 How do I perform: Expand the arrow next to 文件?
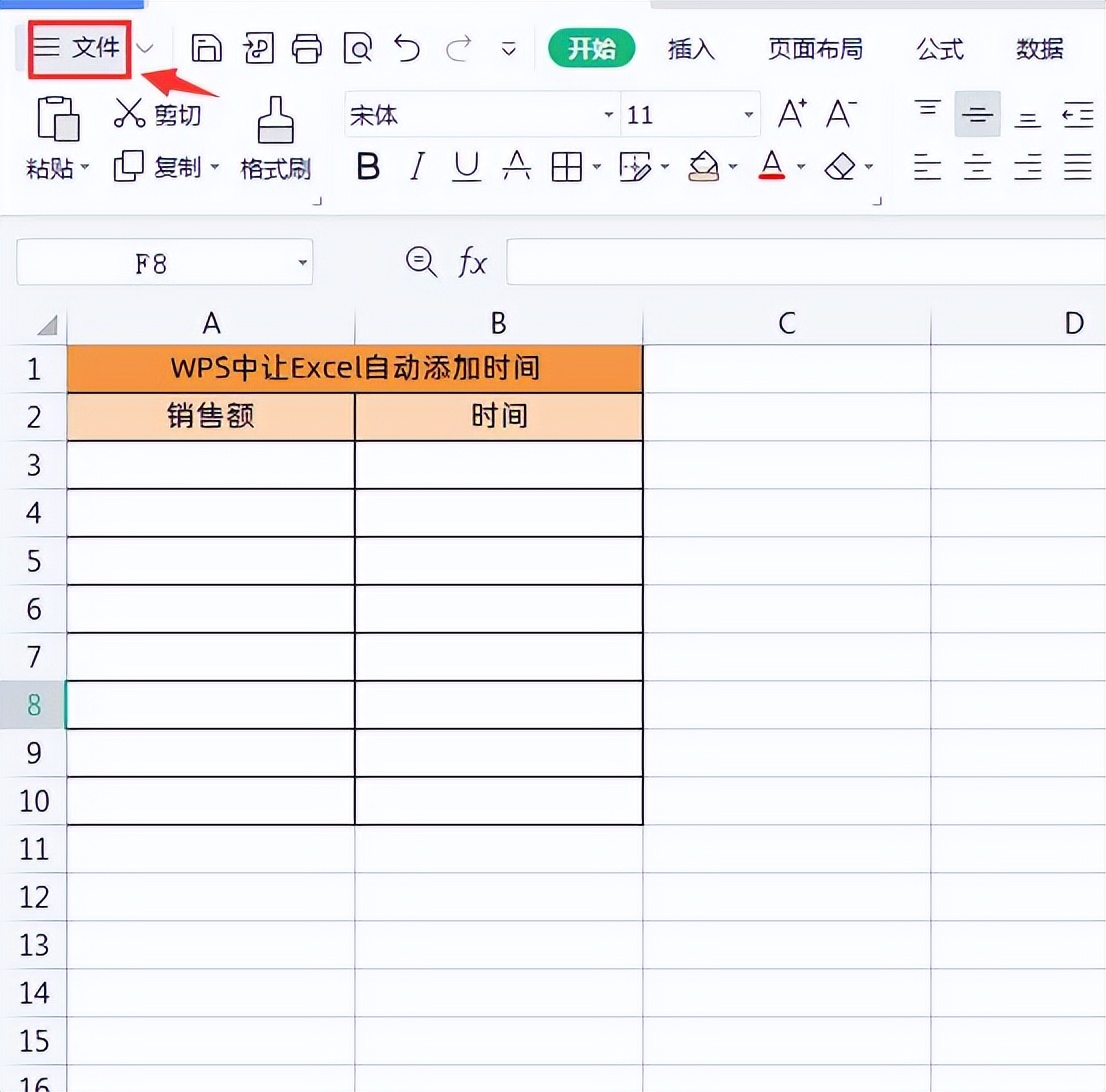pyautogui.click(x=145, y=49)
